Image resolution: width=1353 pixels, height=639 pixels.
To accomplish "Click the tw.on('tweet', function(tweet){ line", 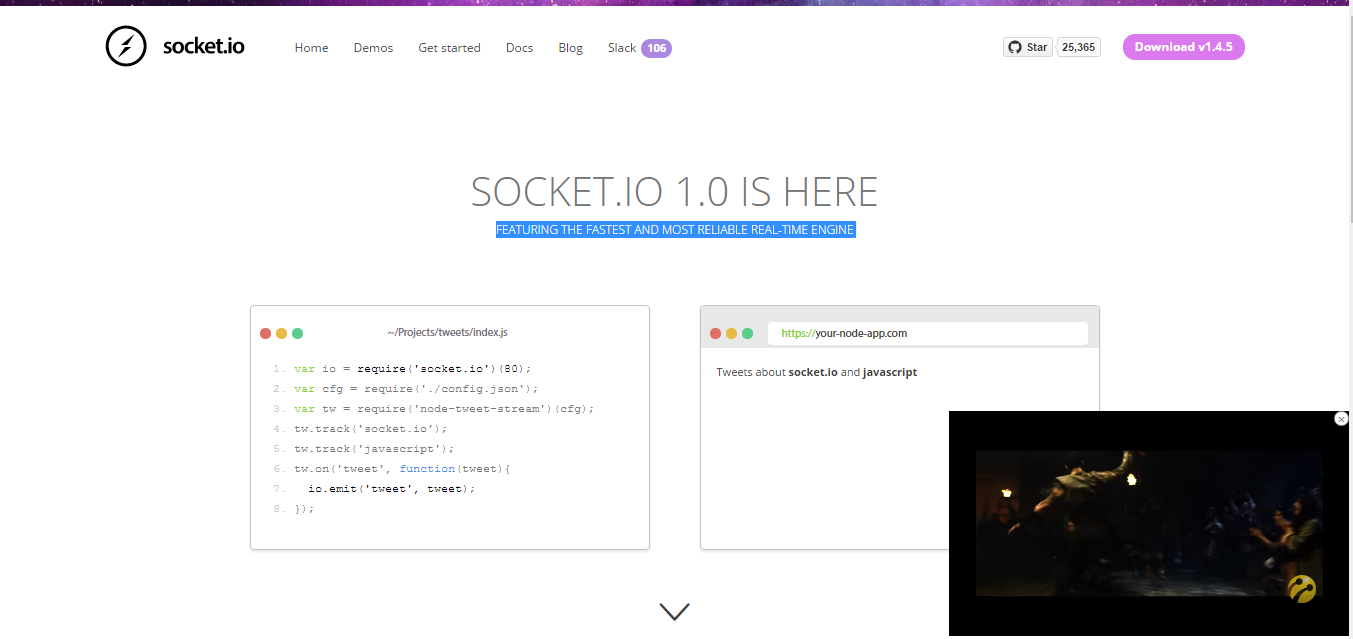I will click(402, 468).
